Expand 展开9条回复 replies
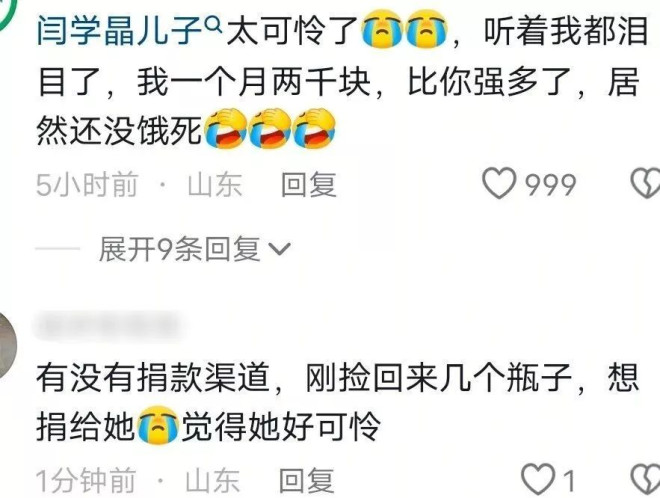The width and height of the screenshot is (660, 498). click(195, 249)
